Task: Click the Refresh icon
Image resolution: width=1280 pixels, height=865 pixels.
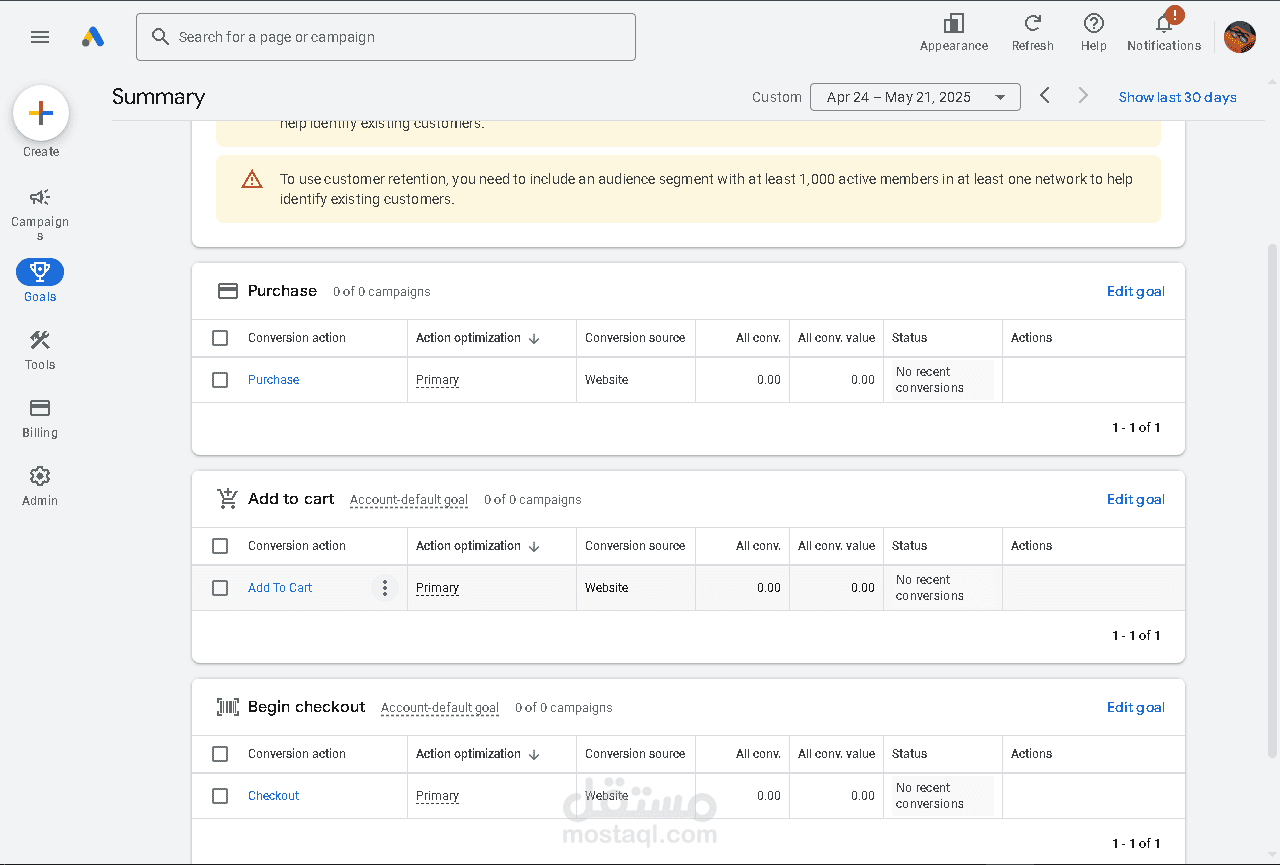Action: click(1032, 24)
